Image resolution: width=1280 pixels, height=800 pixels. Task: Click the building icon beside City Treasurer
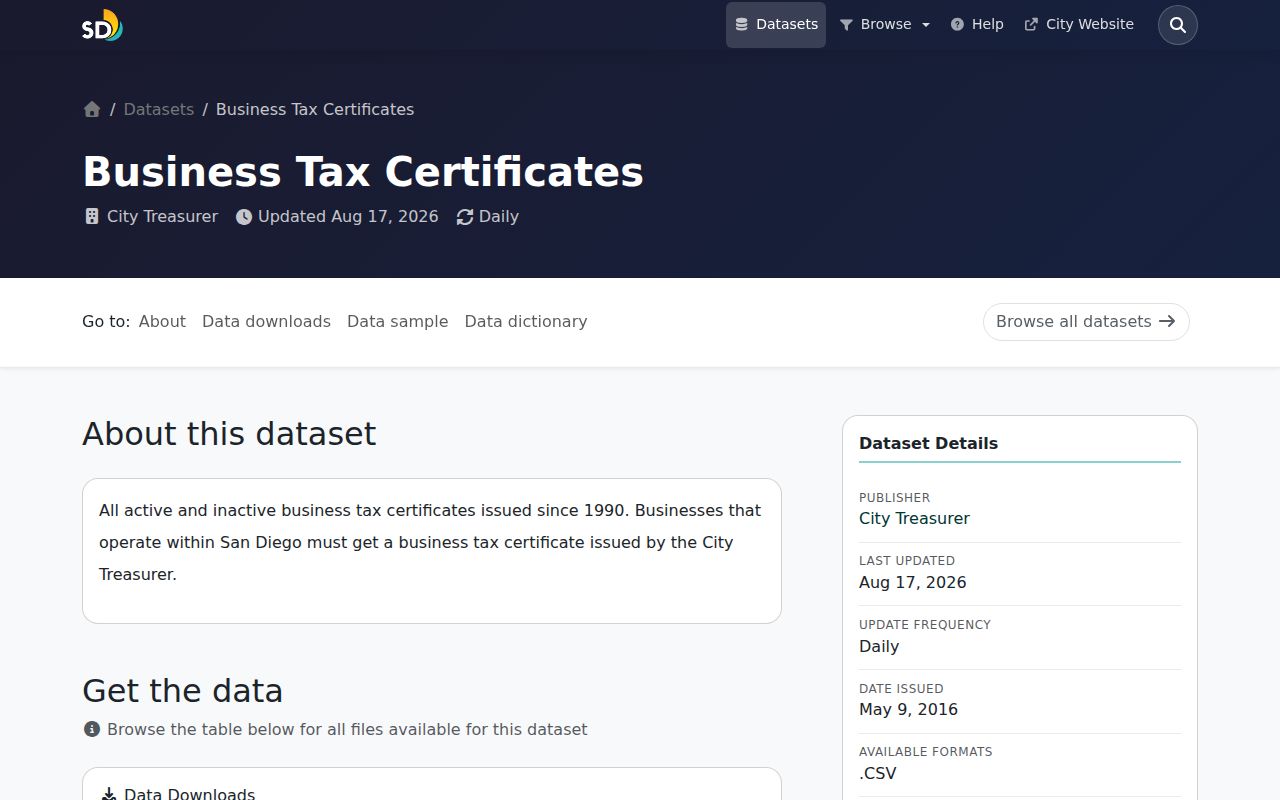click(x=92, y=216)
